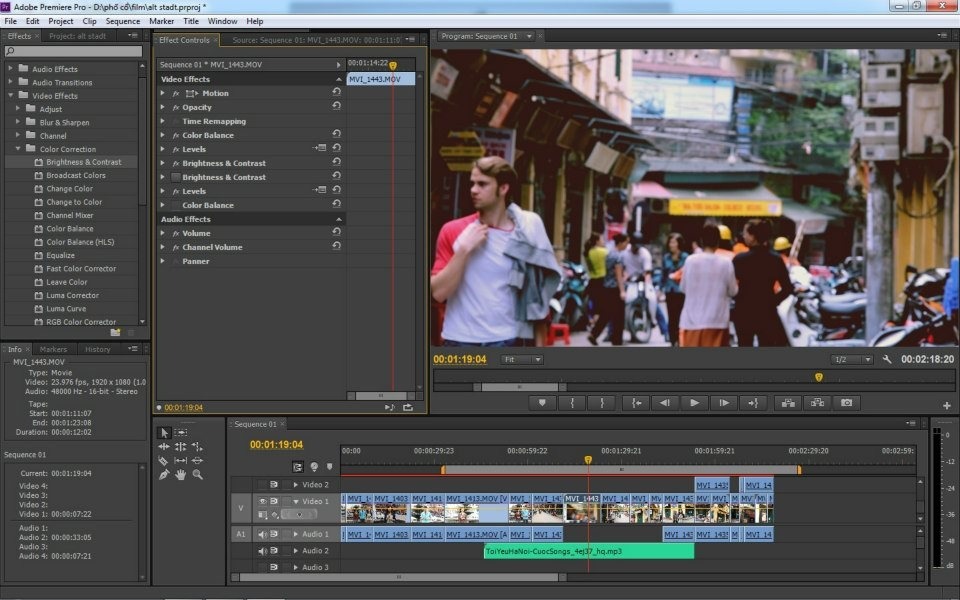Select the Selection arrow tool
Screen dimensions: 960x600
click(163, 433)
